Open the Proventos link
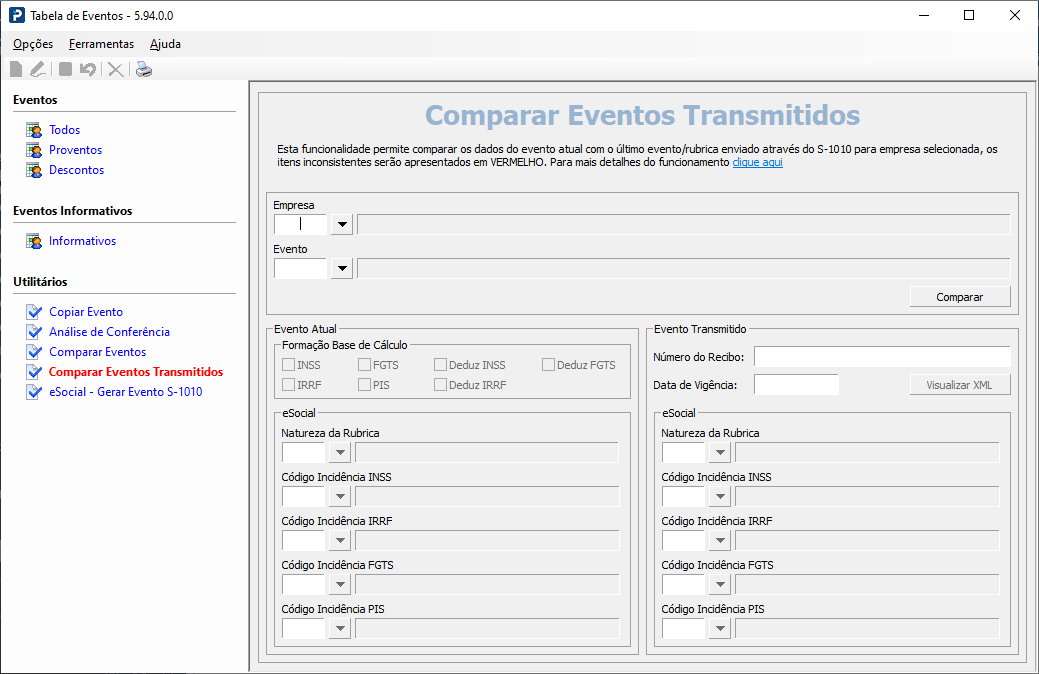Viewport: 1039px width, 674px height. tap(76, 150)
